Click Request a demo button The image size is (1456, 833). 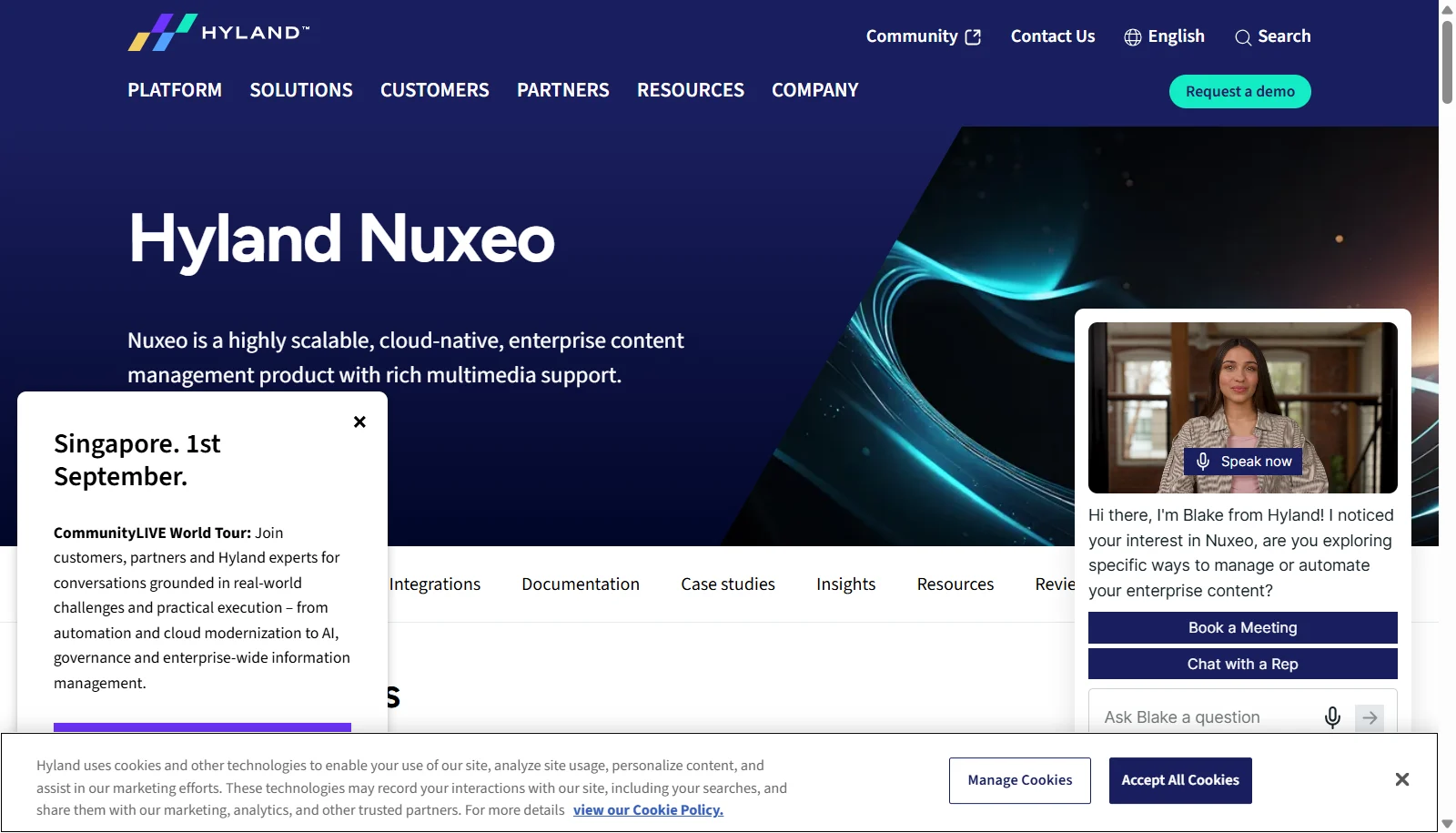(x=1239, y=91)
